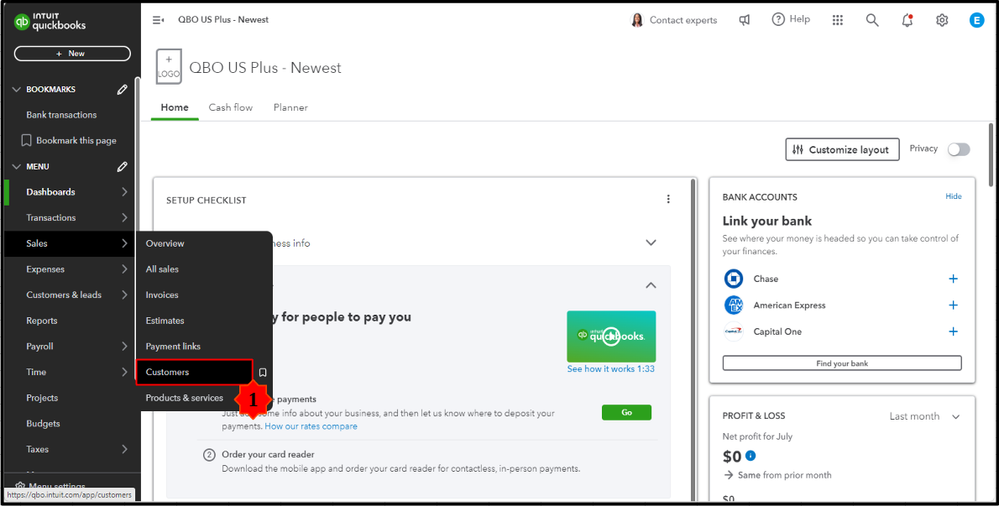This screenshot has height=506, width=999.
Task: Expand the Transactions submenu arrow
Action: (124, 218)
